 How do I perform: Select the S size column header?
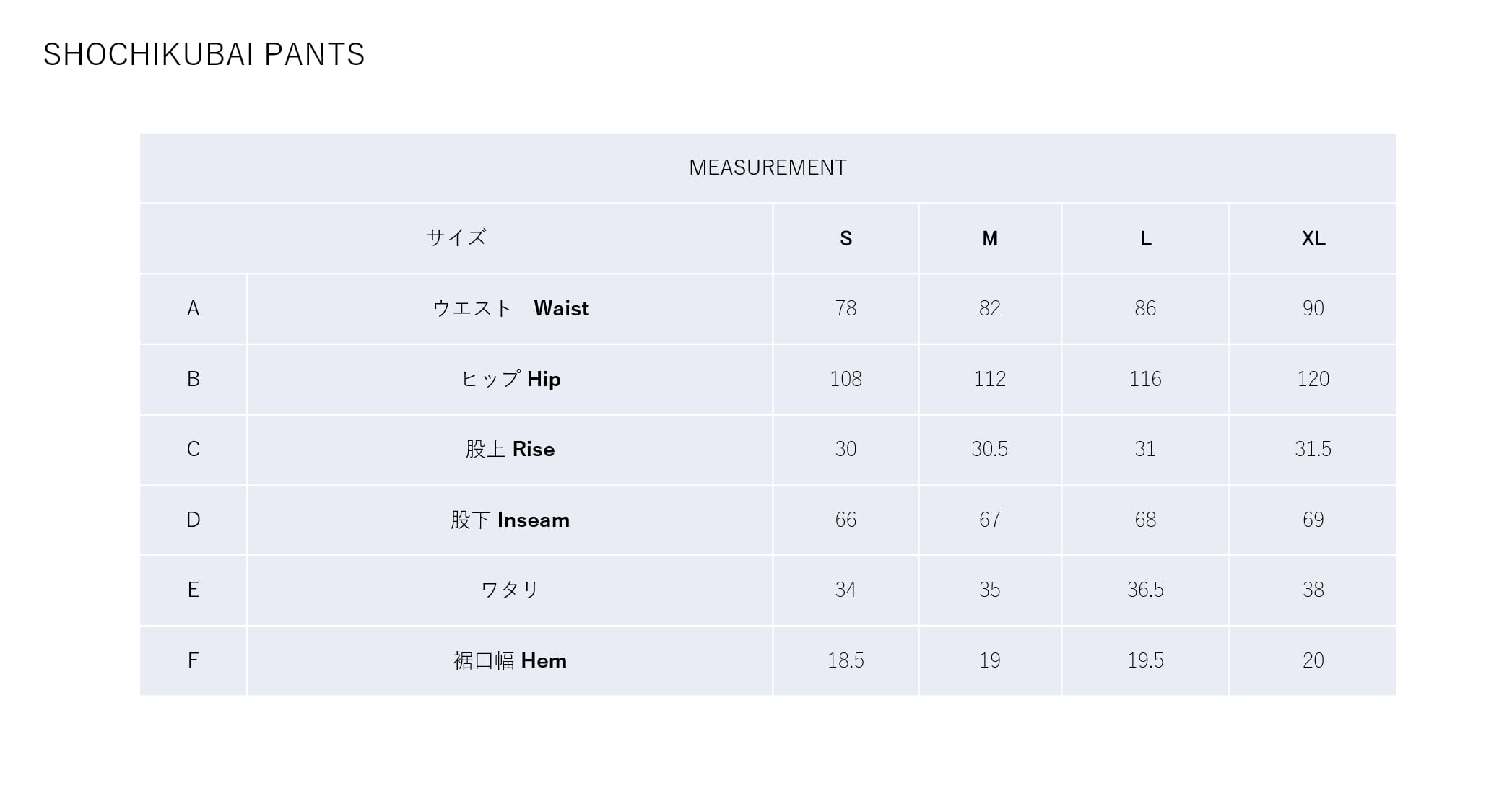846,238
